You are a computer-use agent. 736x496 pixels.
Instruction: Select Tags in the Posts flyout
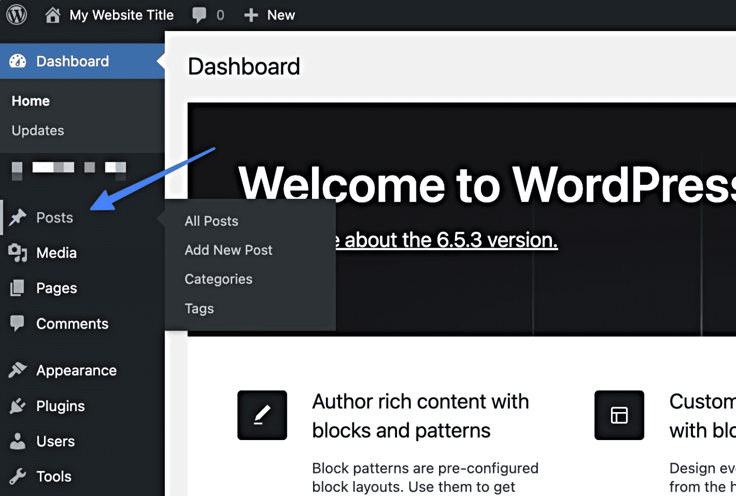click(199, 309)
